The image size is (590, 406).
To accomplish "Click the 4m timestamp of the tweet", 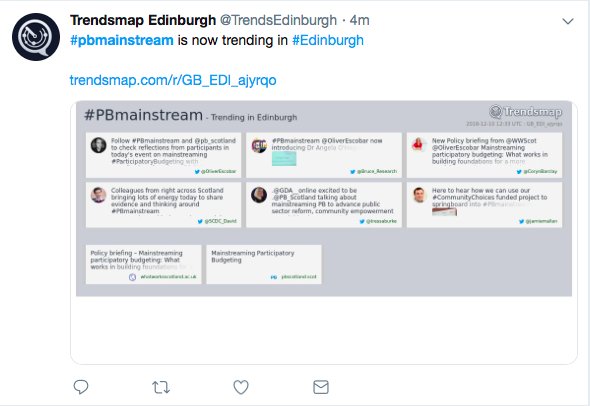I will (359, 20).
